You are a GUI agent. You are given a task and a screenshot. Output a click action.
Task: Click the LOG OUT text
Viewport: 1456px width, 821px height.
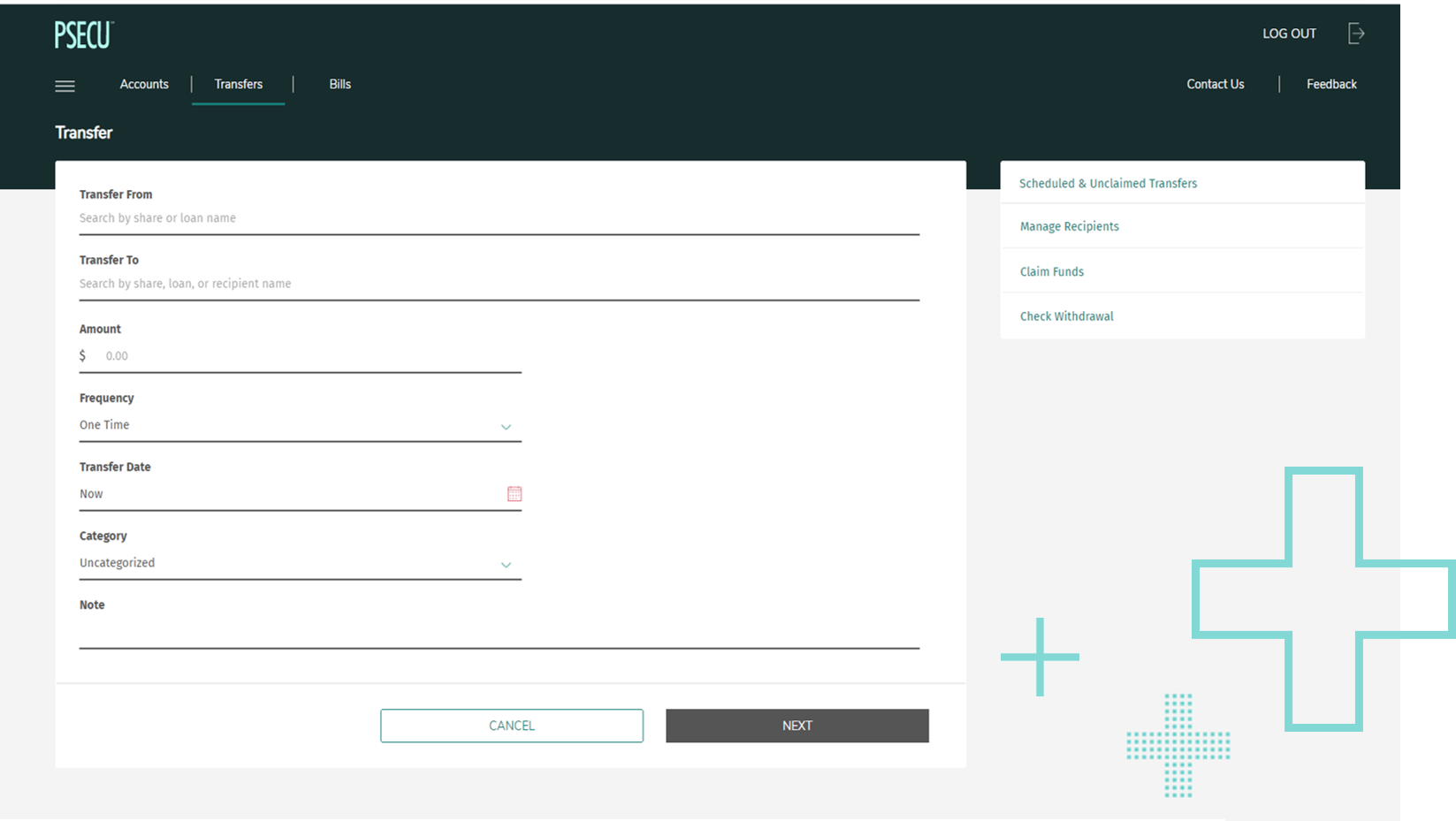pyautogui.click(x=1288, y=34)
